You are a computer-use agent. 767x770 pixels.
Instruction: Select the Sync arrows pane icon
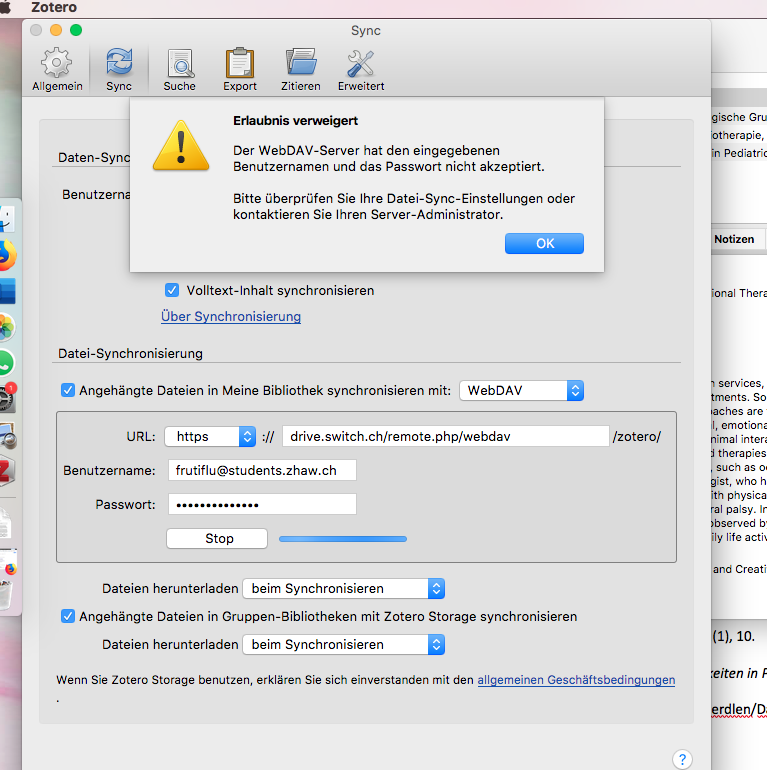[119, 69]
